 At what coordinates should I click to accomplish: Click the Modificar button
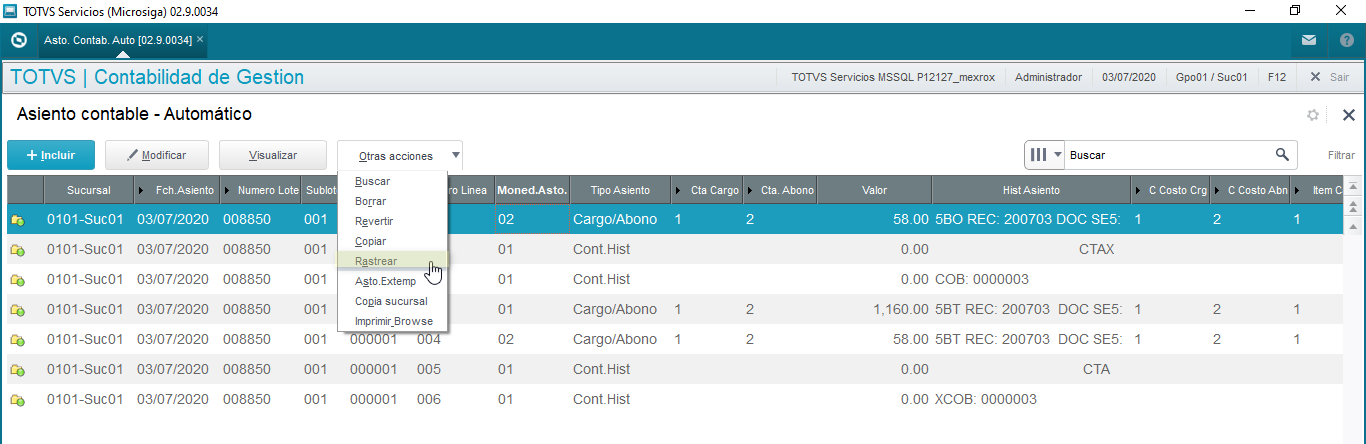[159, 155]
